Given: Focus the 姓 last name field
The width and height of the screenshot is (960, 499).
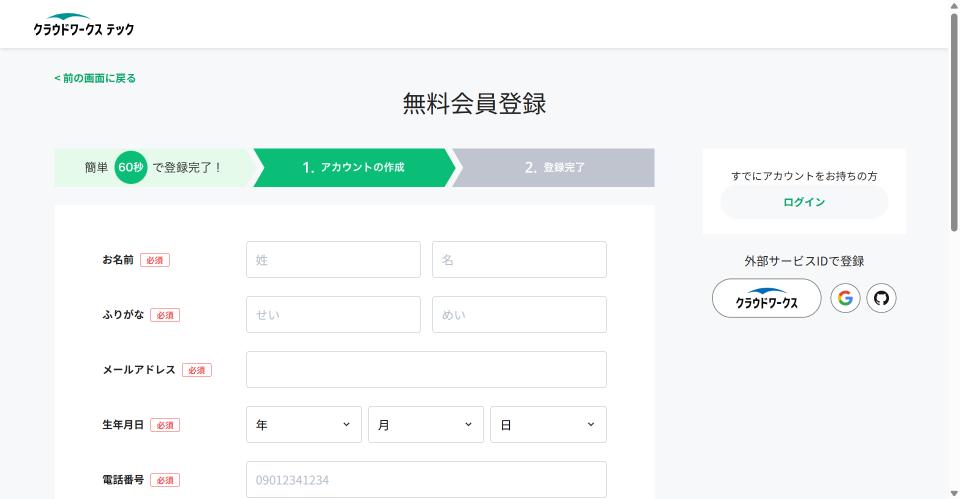Looking at the screenshot, I should coord(333,260).
